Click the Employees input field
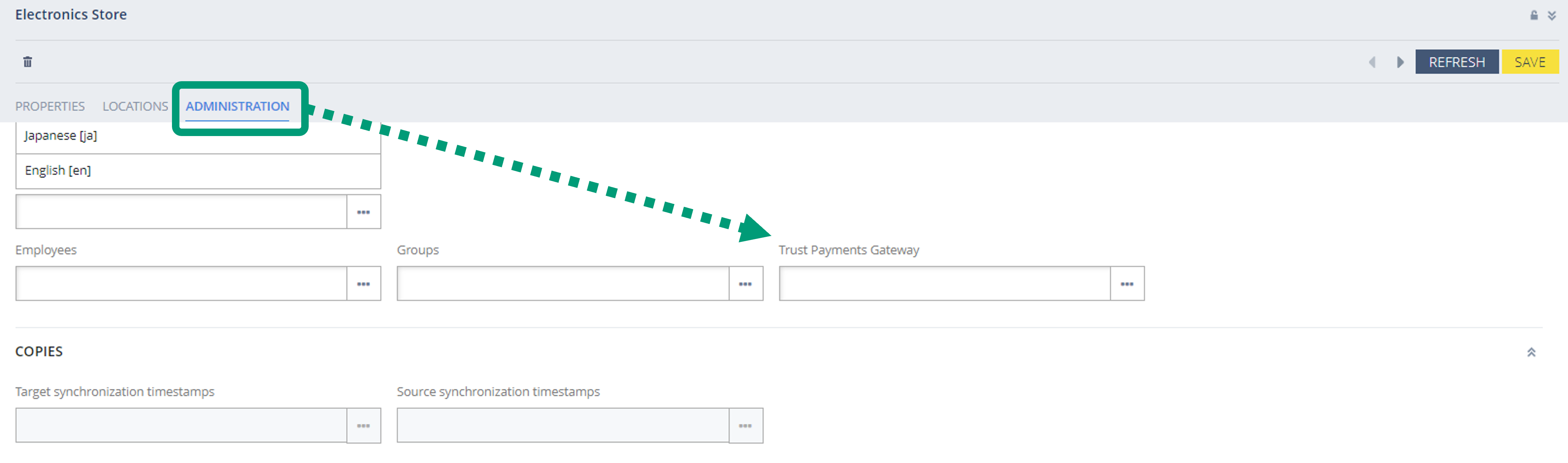 [x=181, y=284]
